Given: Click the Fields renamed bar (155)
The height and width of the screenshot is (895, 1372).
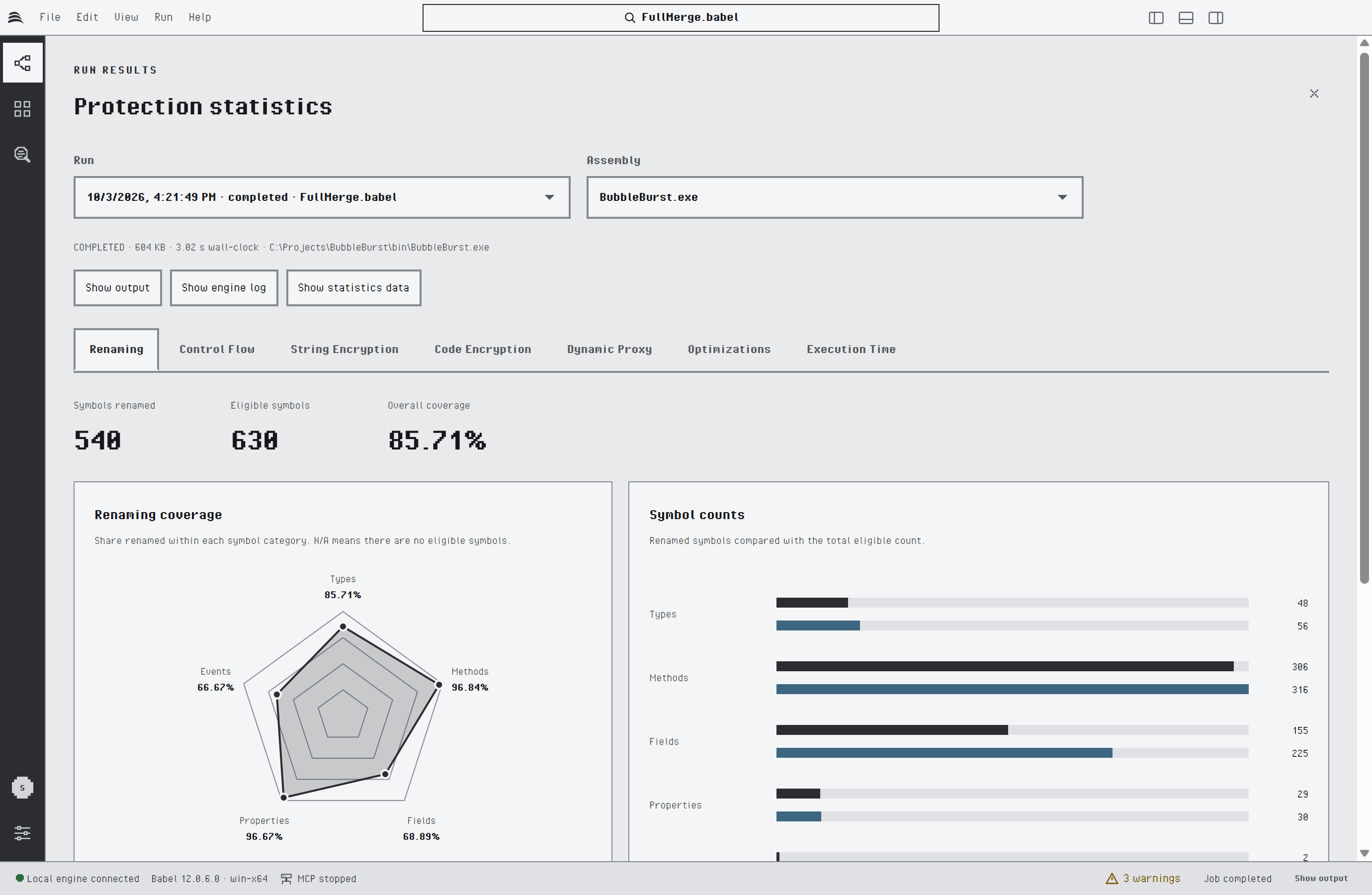Looking at the screenshot, I should pos(892,730).
